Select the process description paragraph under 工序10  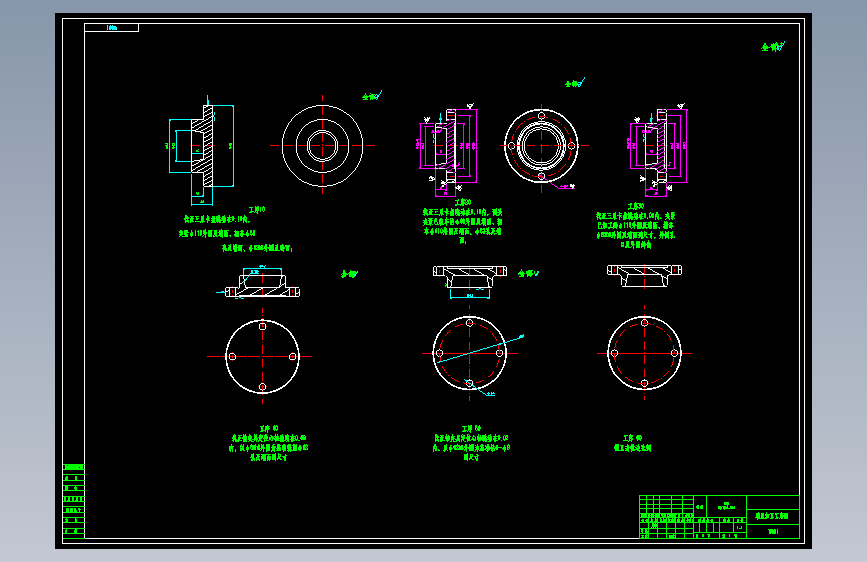236,234
